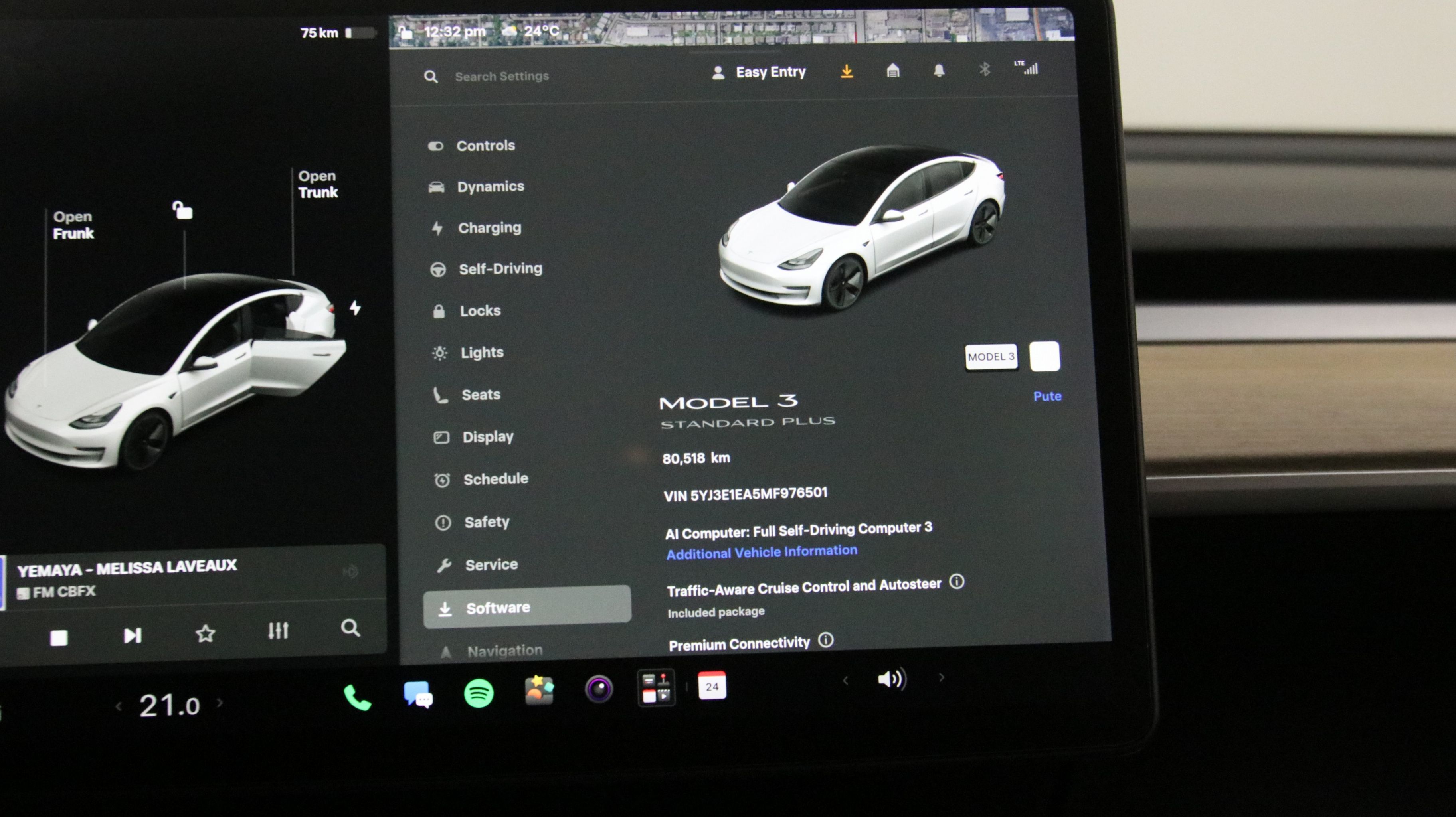The height and width of the screenshot is (817, 1456).
Task: Open Safety settings
Action: click(473, 522)
